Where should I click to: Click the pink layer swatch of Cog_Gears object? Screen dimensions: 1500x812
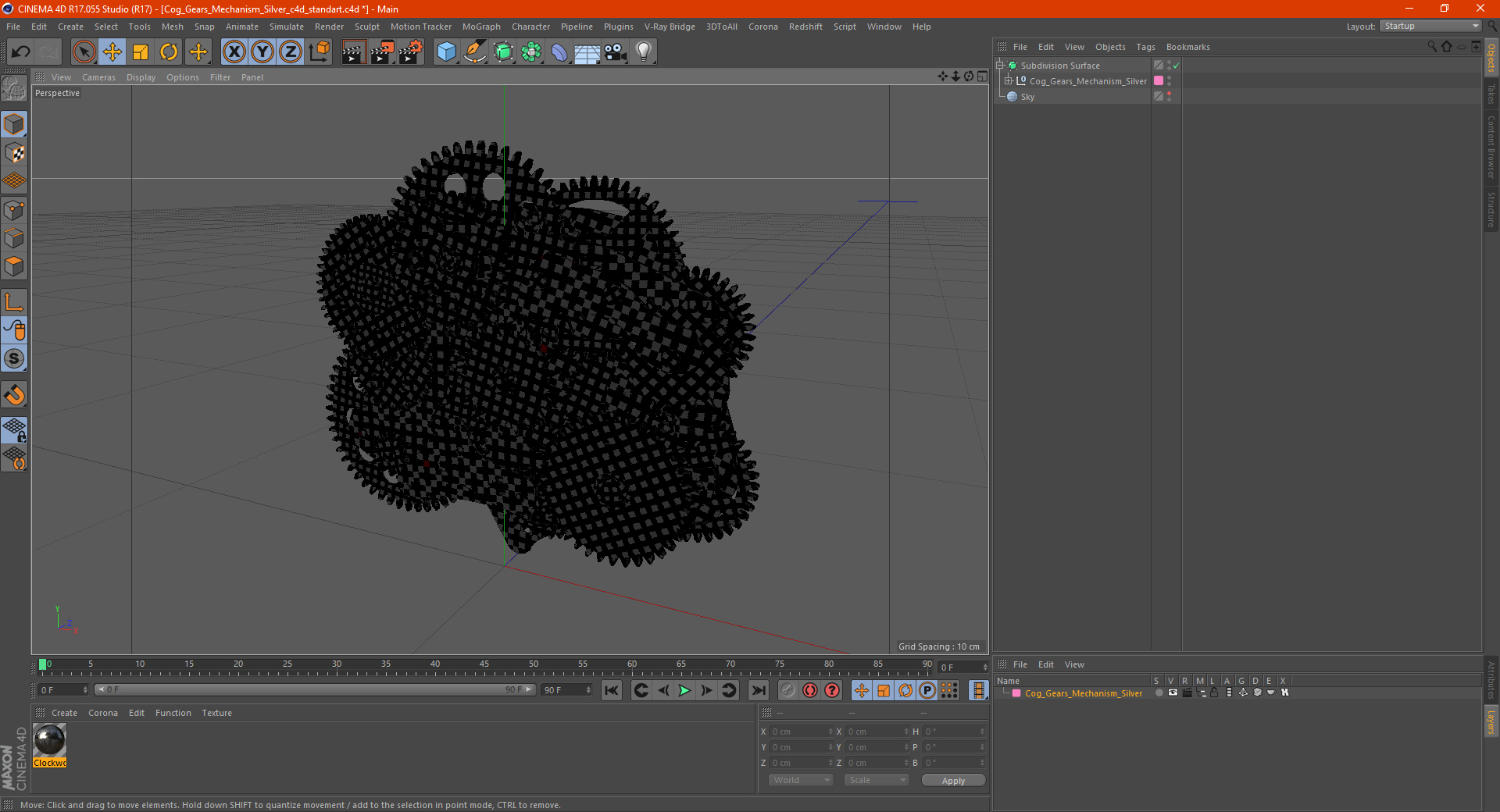[1159, 80]
